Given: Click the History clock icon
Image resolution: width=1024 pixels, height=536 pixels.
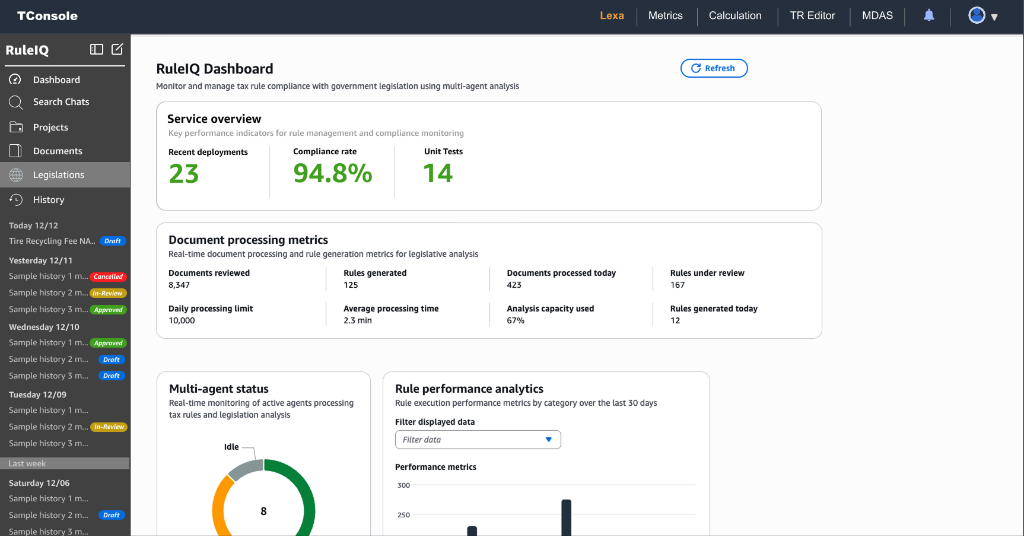Looking at the screenshot, I should pos(15,200).
